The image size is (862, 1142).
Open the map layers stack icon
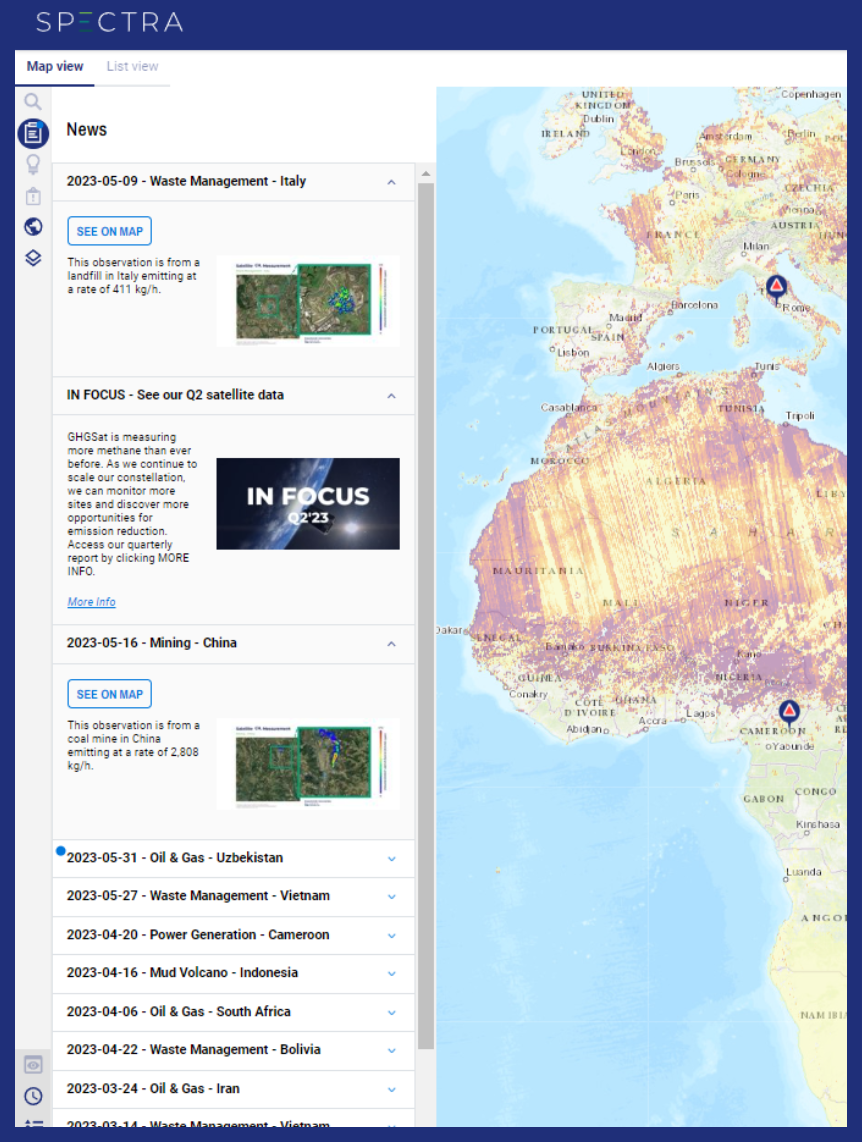click(x=33, y=258)
